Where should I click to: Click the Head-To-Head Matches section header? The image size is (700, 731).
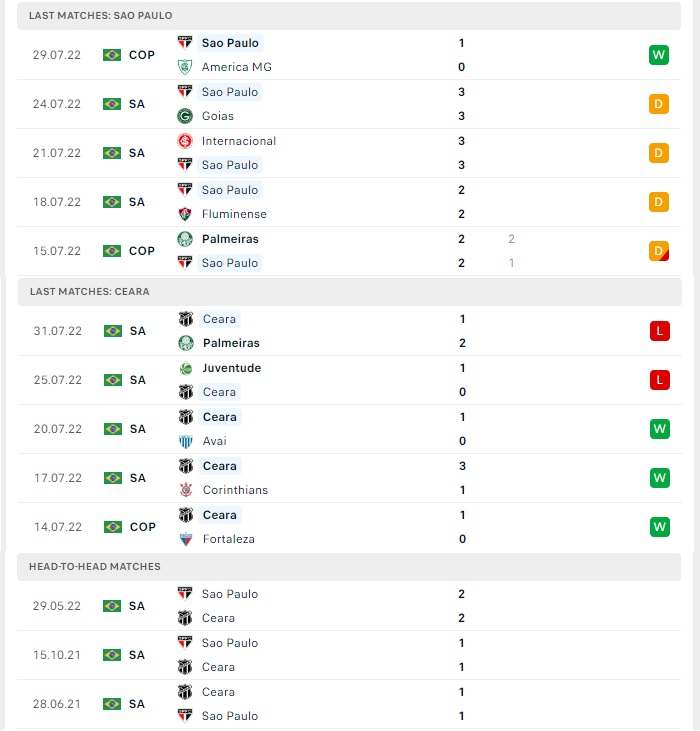click(349, 567)
